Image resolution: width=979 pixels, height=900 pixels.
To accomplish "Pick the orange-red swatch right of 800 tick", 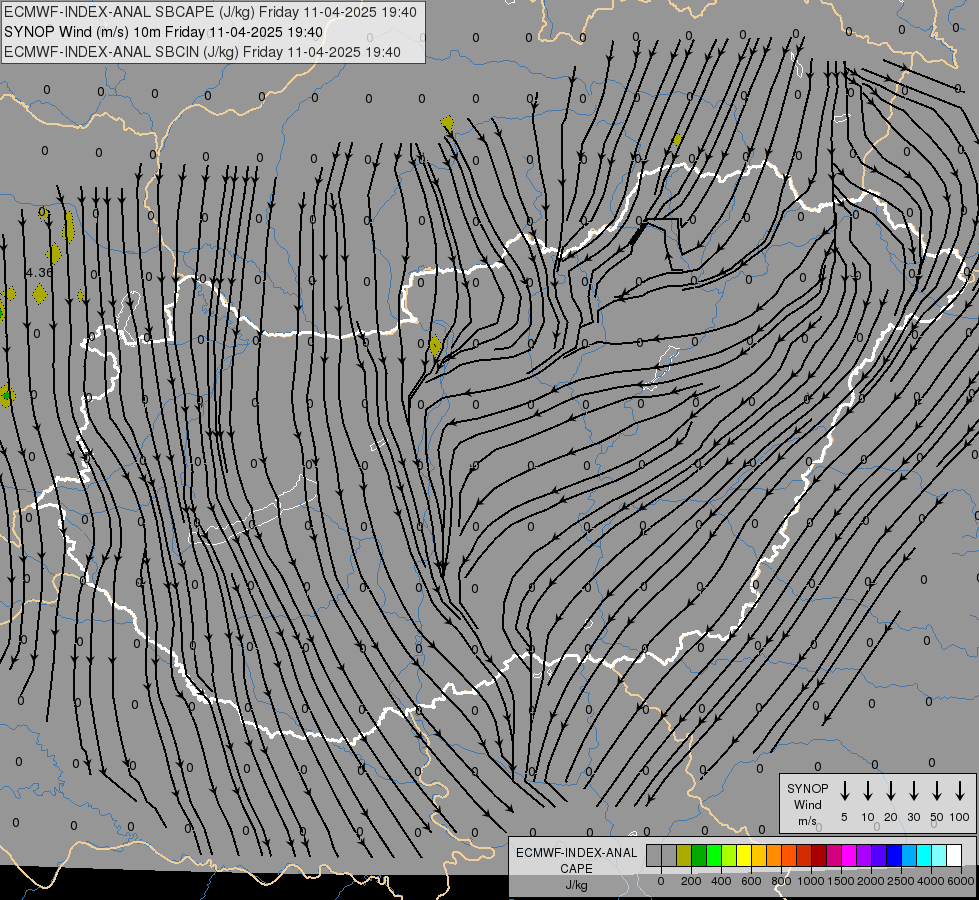I will tap(789, 856).
